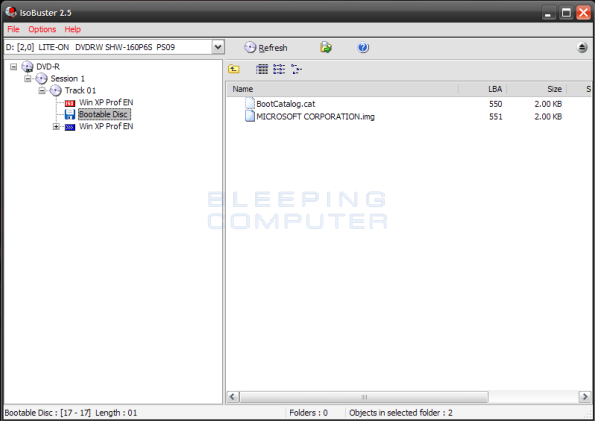
Task: Collapse the Session 1 node
Action: tap(28, 79)
